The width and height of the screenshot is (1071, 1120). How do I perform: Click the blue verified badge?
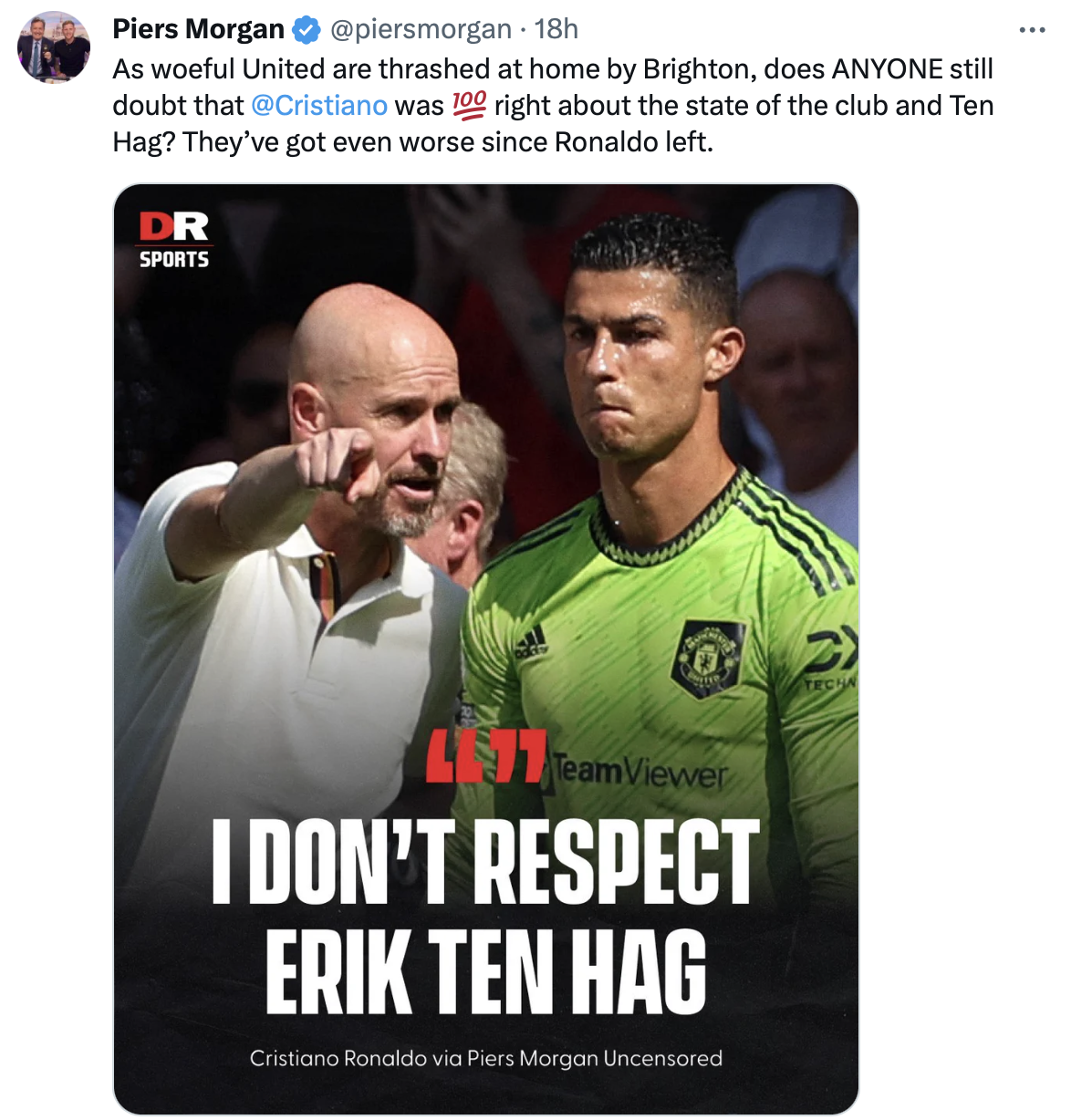tap(307, 30)
